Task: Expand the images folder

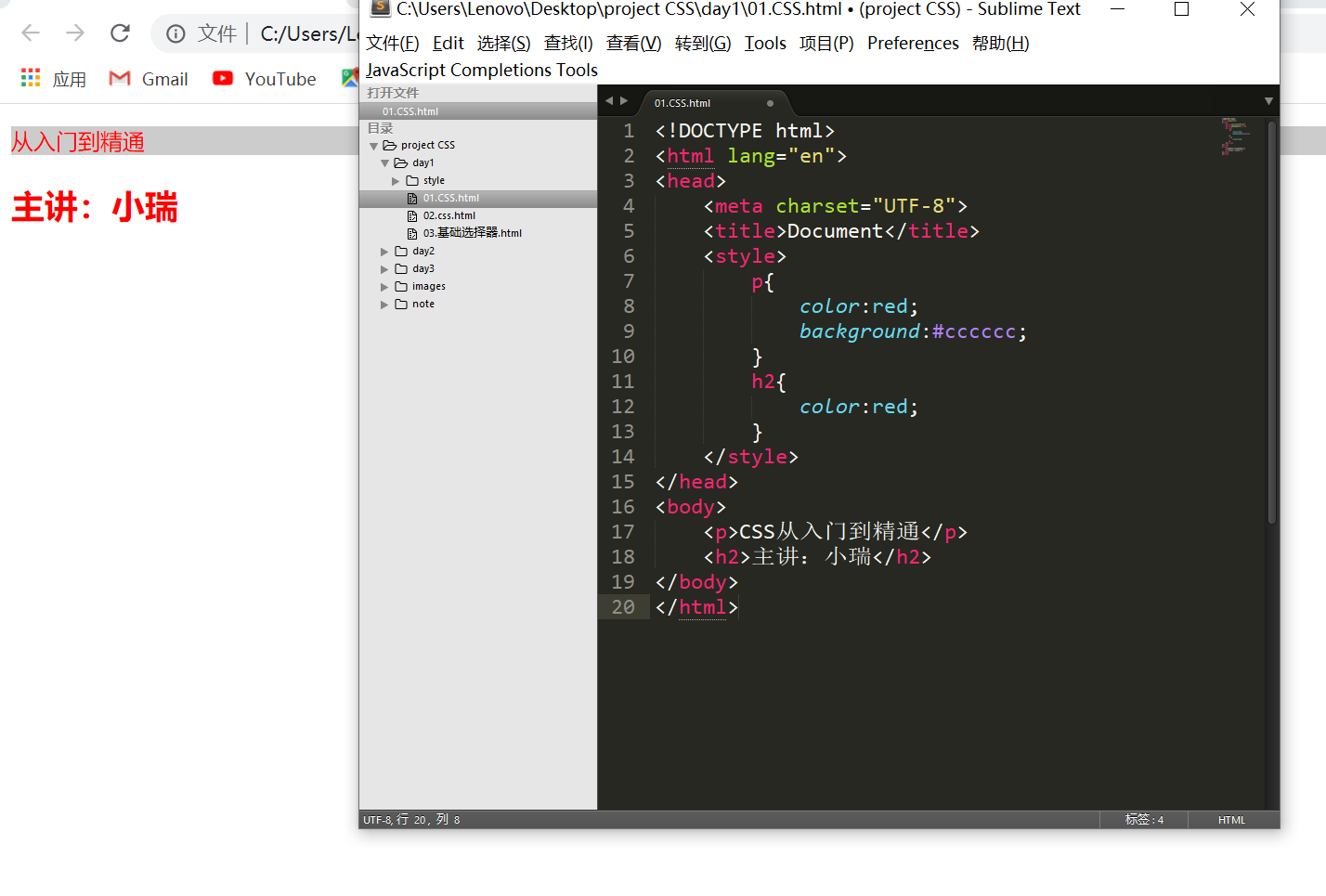Action: [x=384, y=287]
